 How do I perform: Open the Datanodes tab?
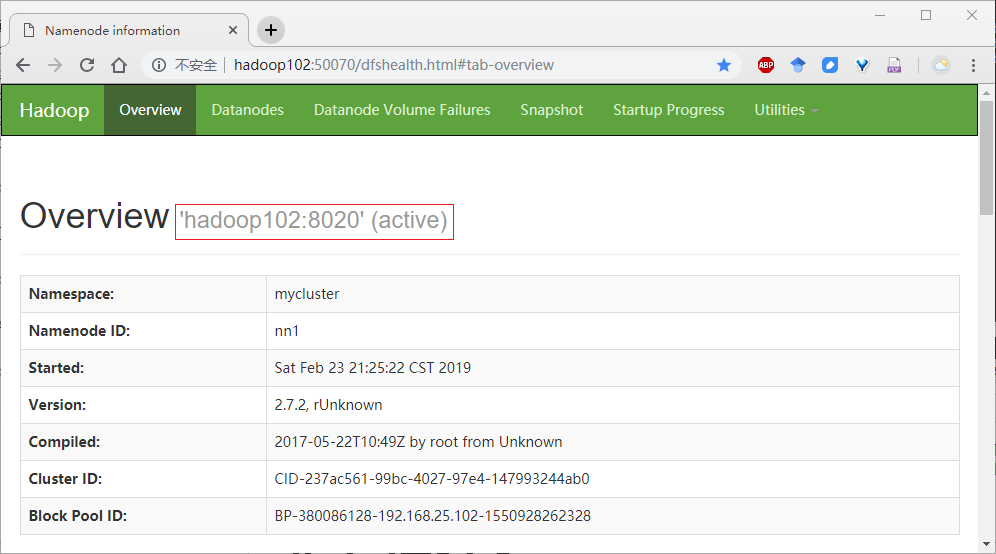click(x=247, y=110)
